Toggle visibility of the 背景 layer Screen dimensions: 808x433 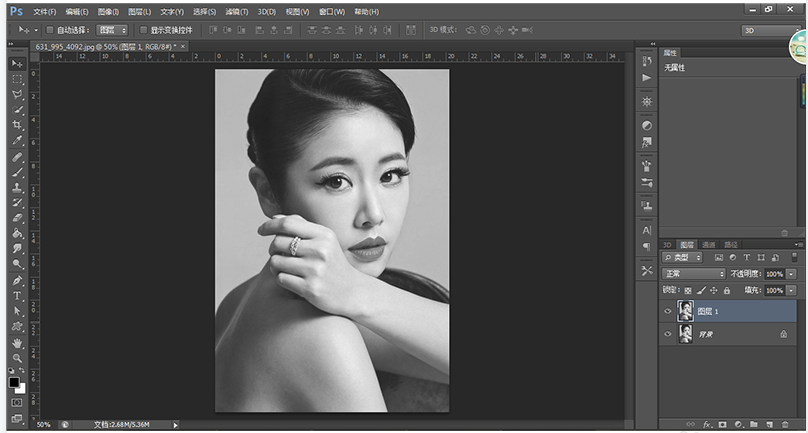[667, 335]
